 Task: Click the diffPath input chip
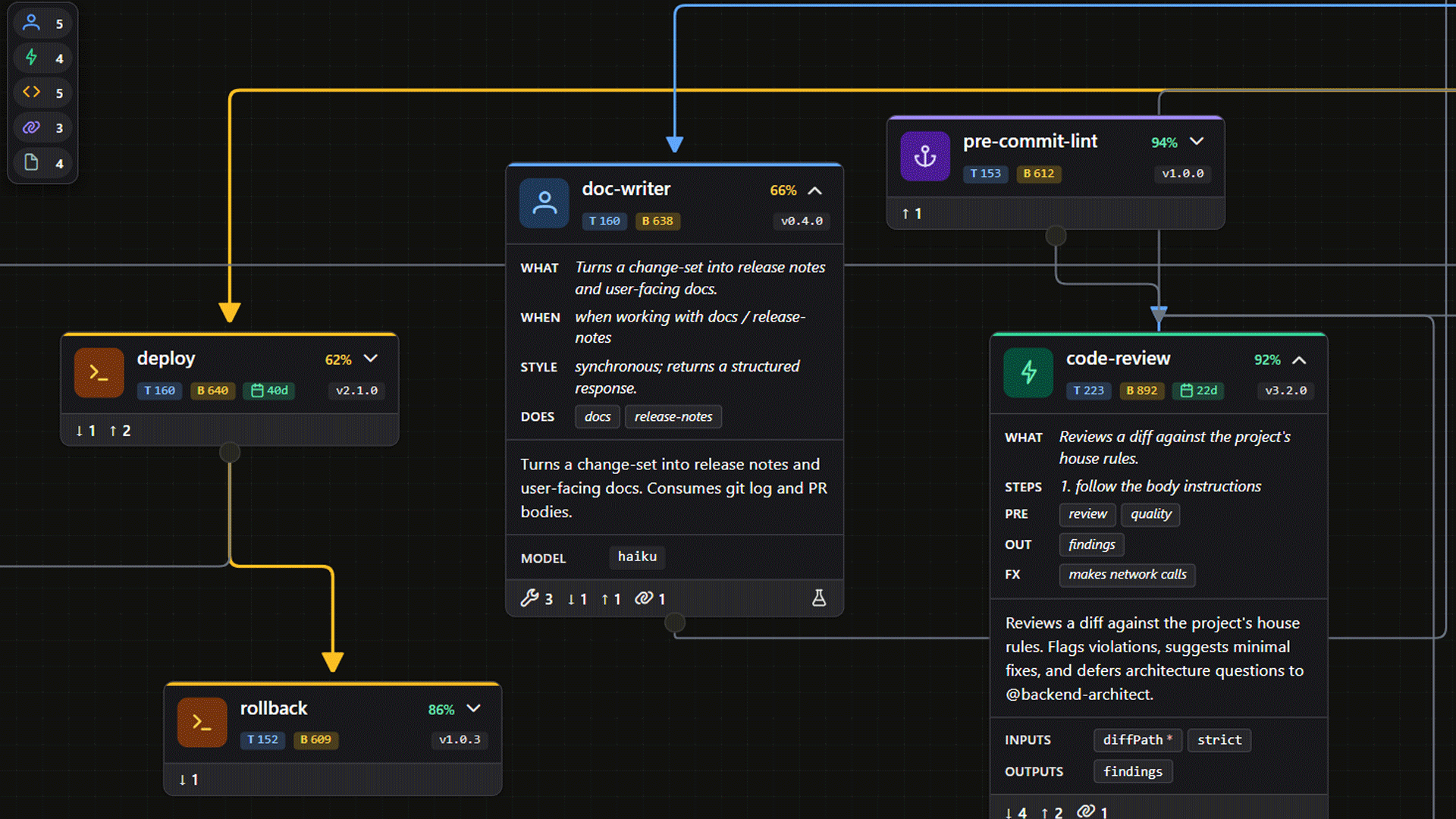(1137, 740)
